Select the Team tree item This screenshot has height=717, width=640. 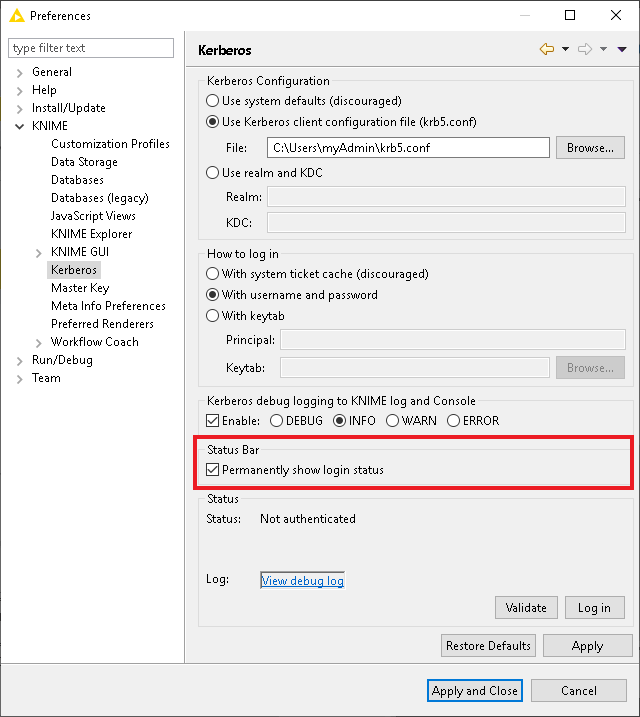point(46,378)
